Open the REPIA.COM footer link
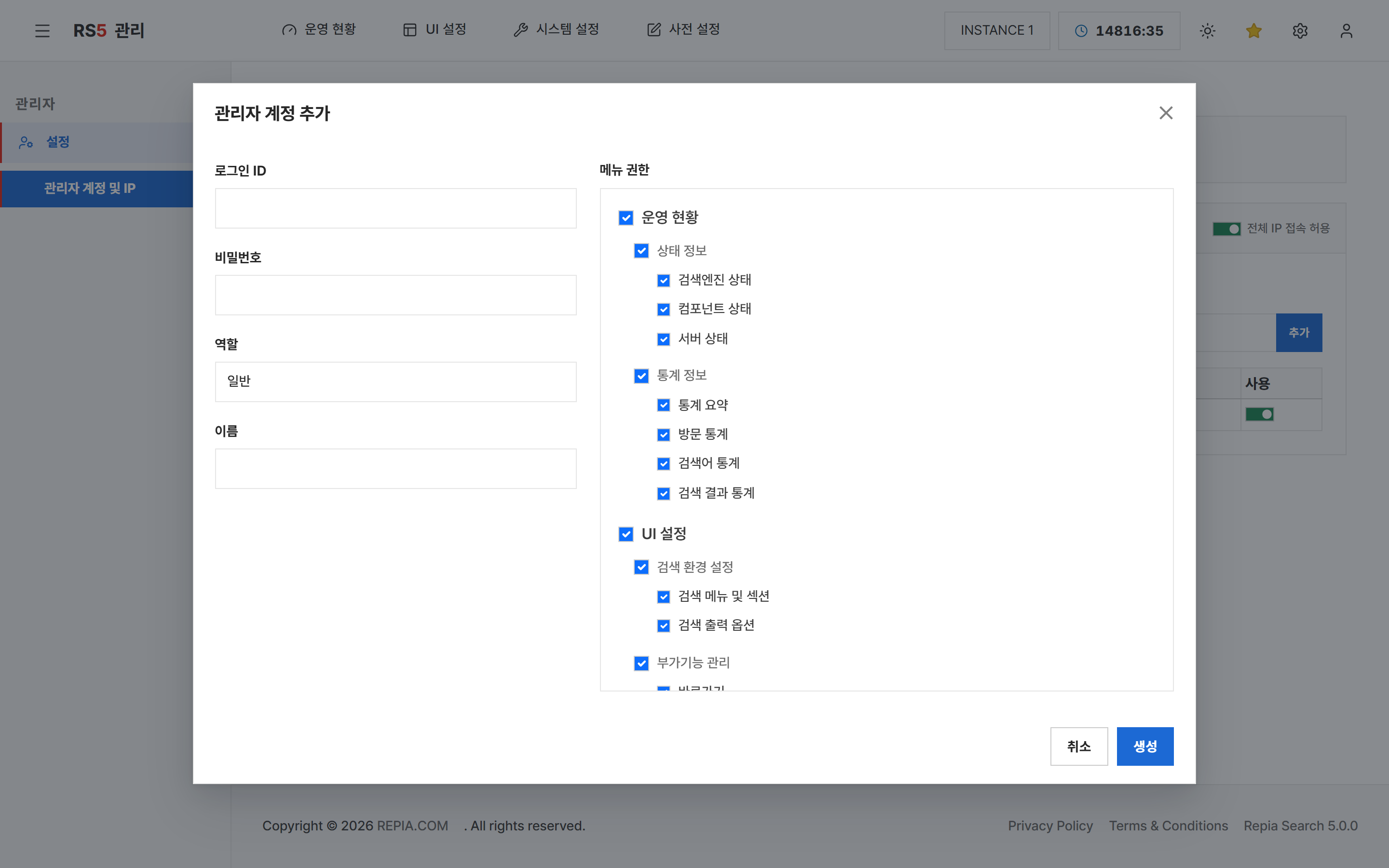 point(413,826)
